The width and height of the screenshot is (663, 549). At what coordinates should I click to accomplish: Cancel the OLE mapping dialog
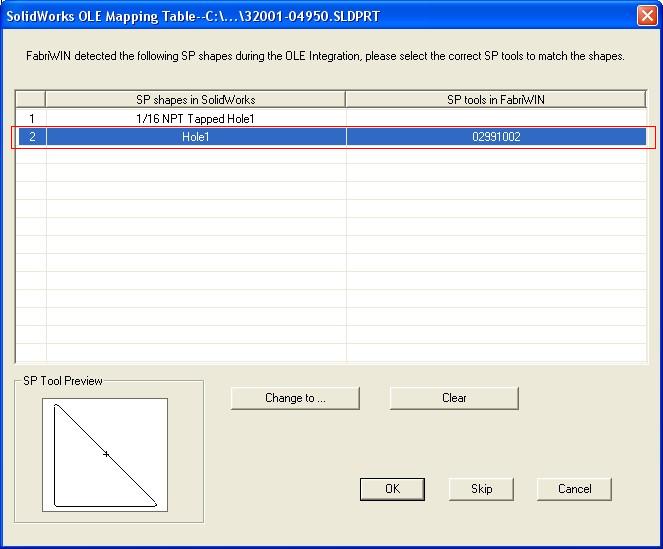pos(574,489)
